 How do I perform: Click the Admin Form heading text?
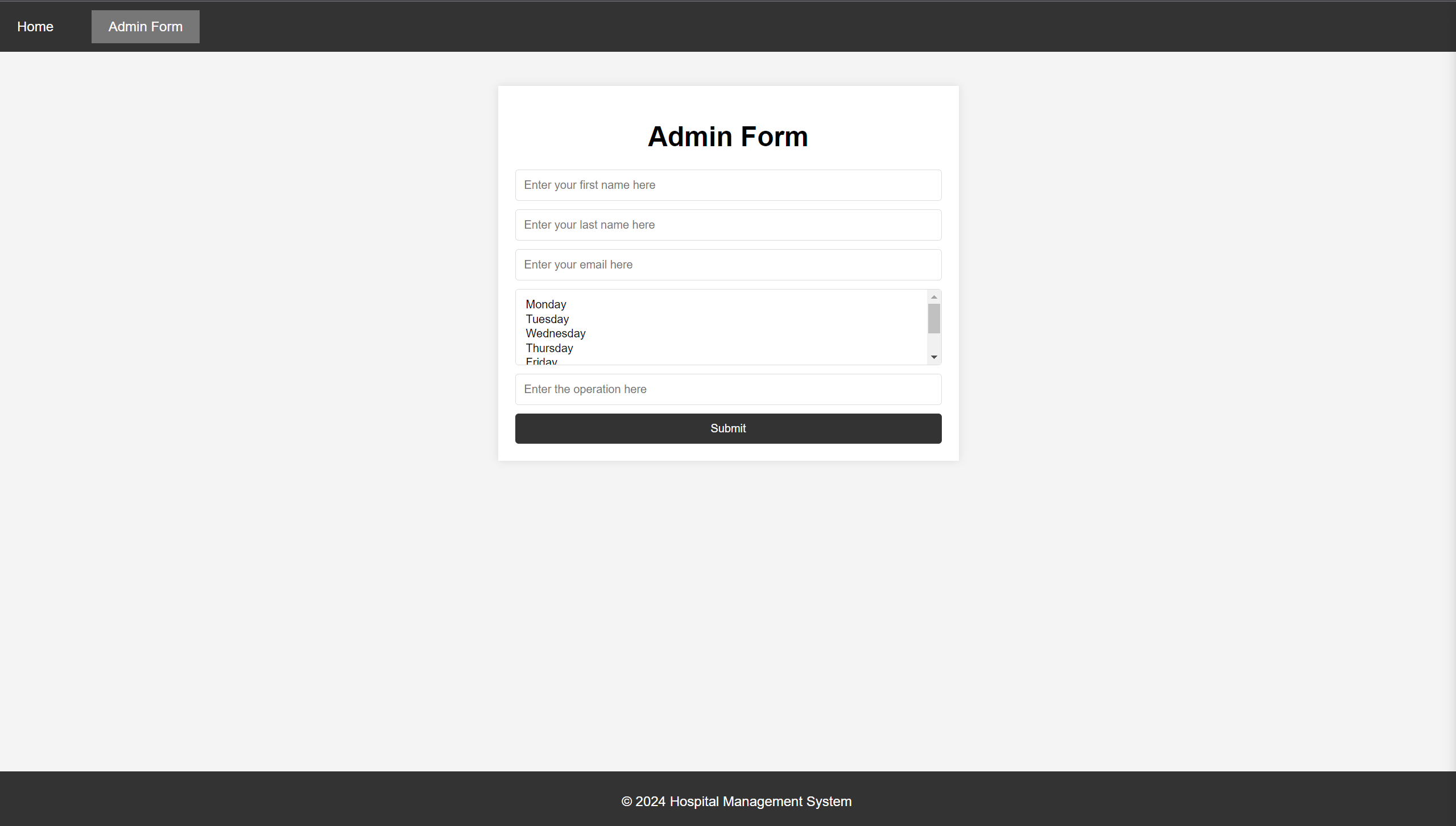tap(728, 137)
